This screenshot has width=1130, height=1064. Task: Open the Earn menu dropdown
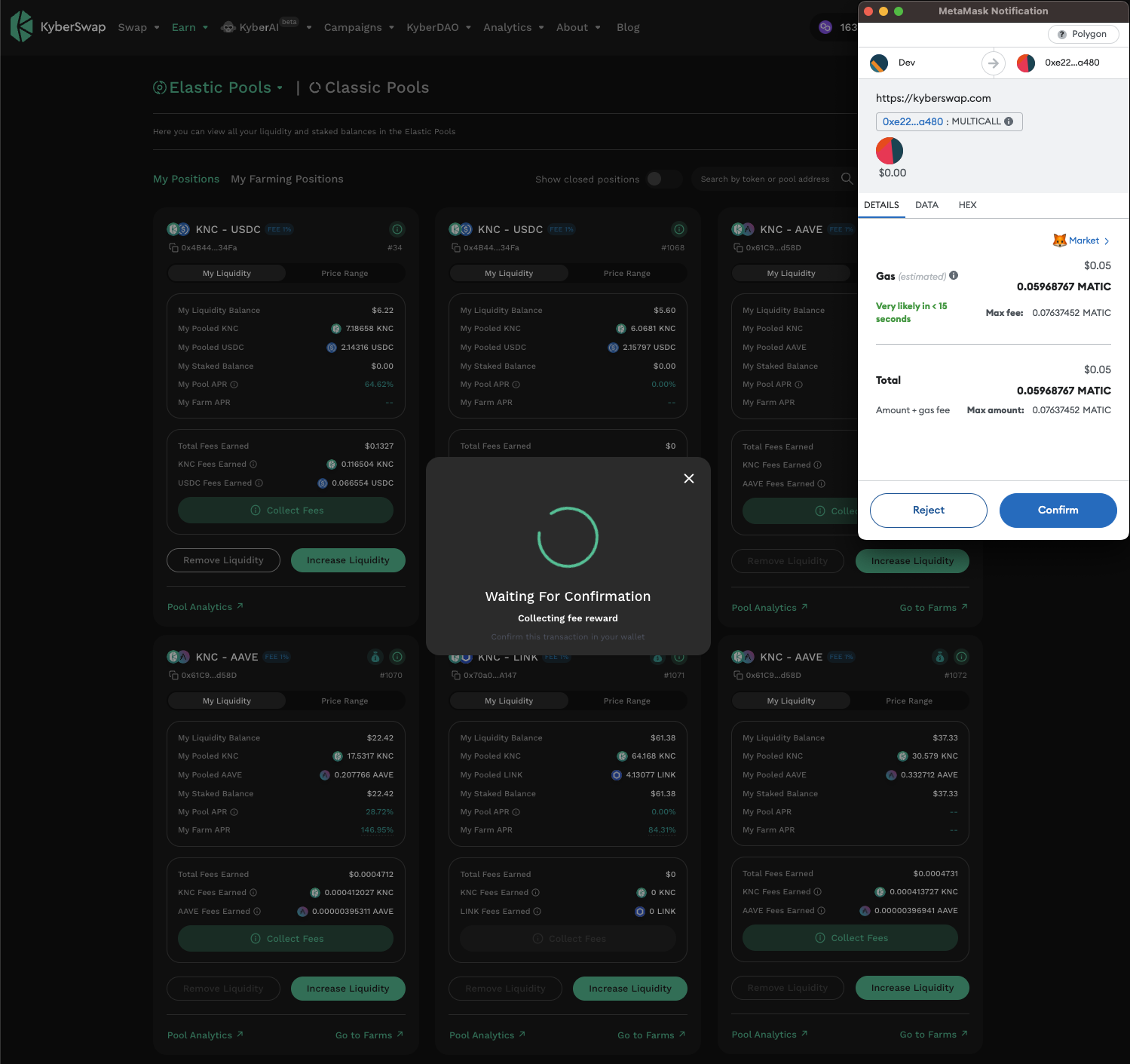coord(189,27)
